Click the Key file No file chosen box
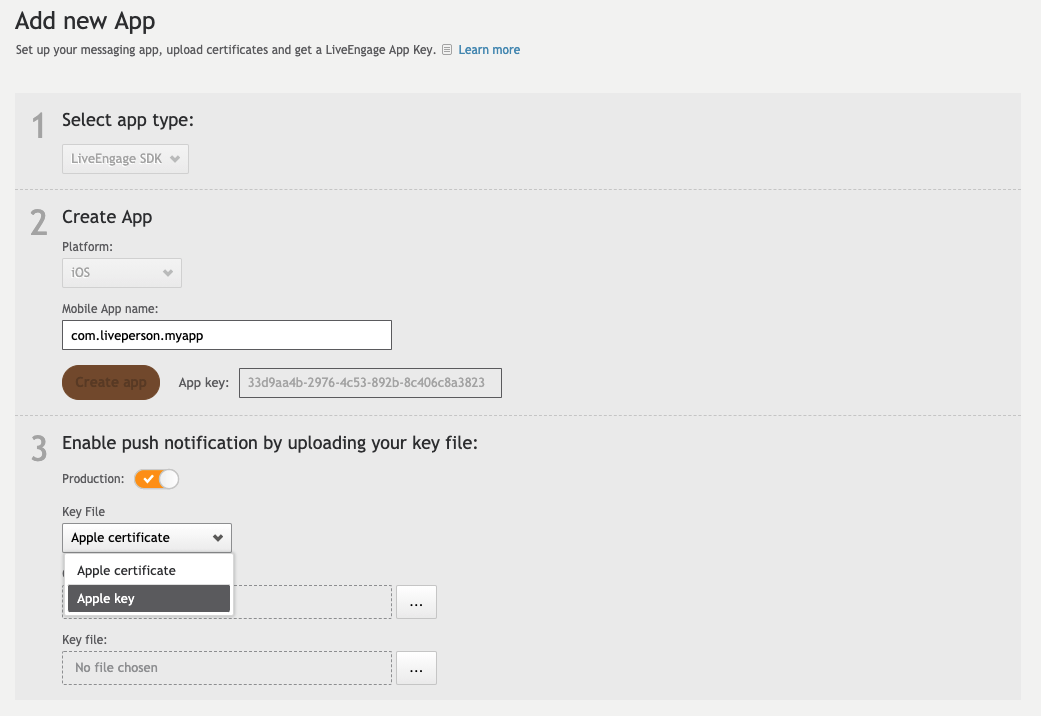Screen dimensions: 1041x716 pos(227,668)
